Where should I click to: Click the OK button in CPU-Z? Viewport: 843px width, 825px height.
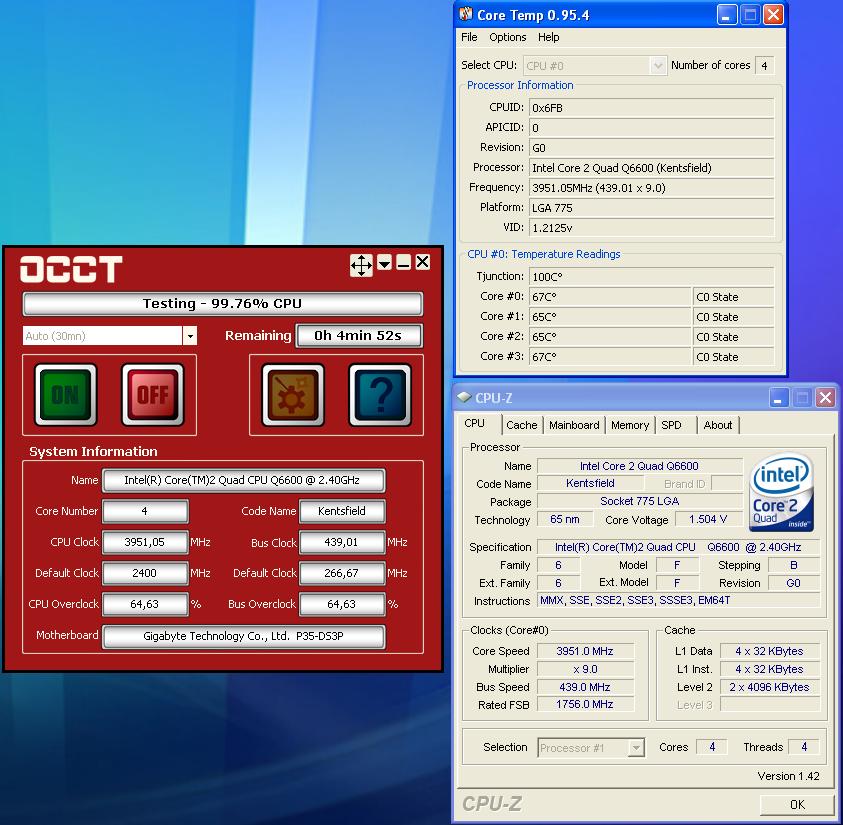click(x=797, y=805)
